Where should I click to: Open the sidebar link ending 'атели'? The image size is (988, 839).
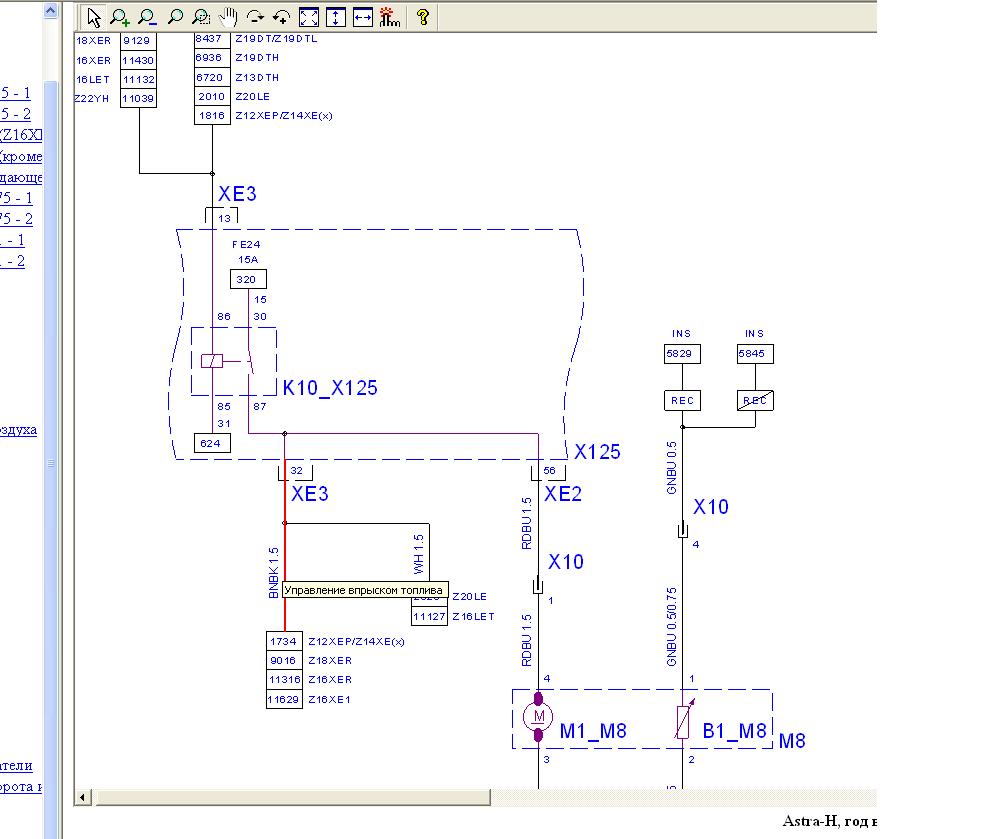[x=16, y=765]
